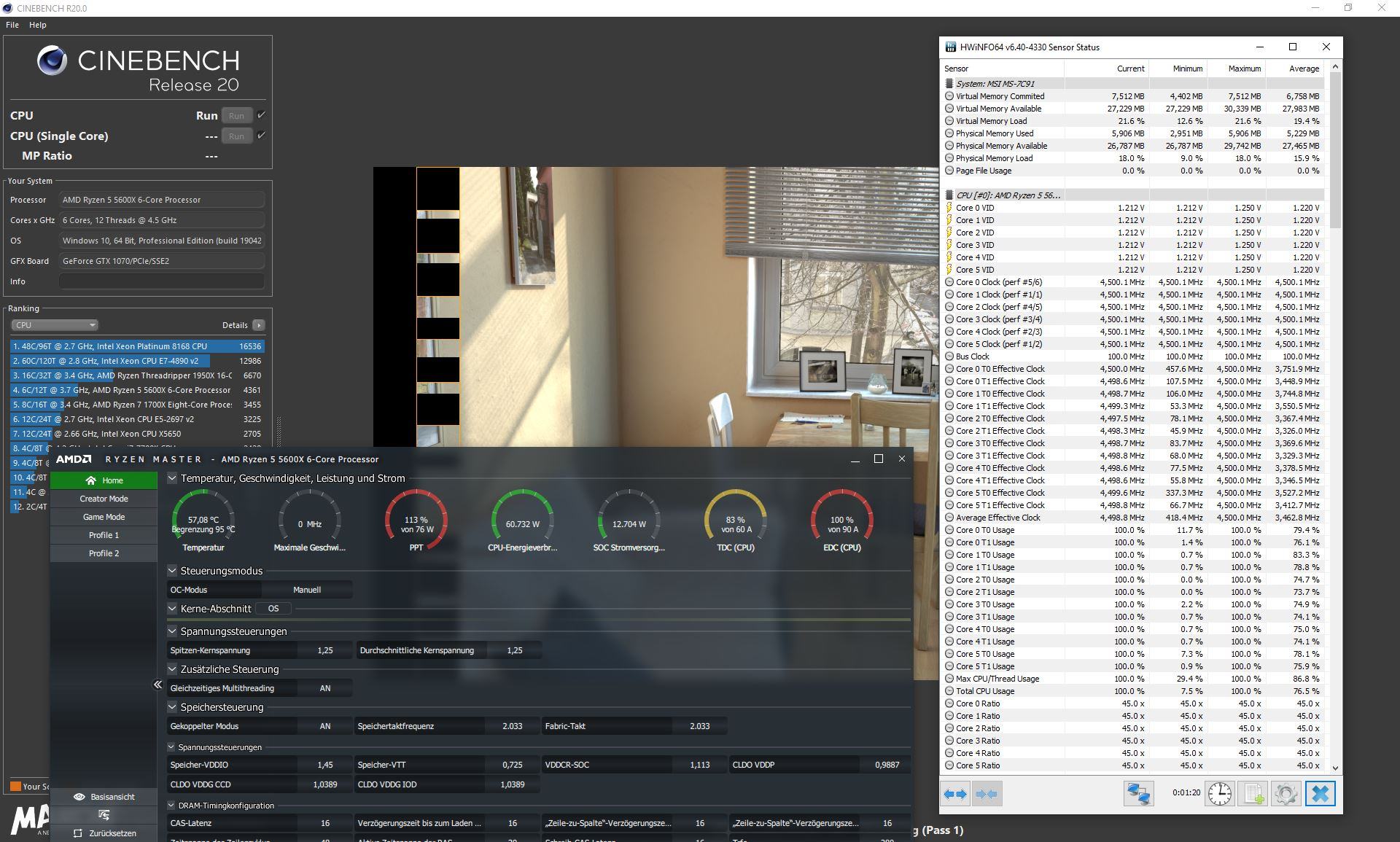Image resolution: width=1400 pixels, height=842 pixels.
Task: Start HWiNFO sensor logging with sheet-plus icon
Action: point(1253,794)
